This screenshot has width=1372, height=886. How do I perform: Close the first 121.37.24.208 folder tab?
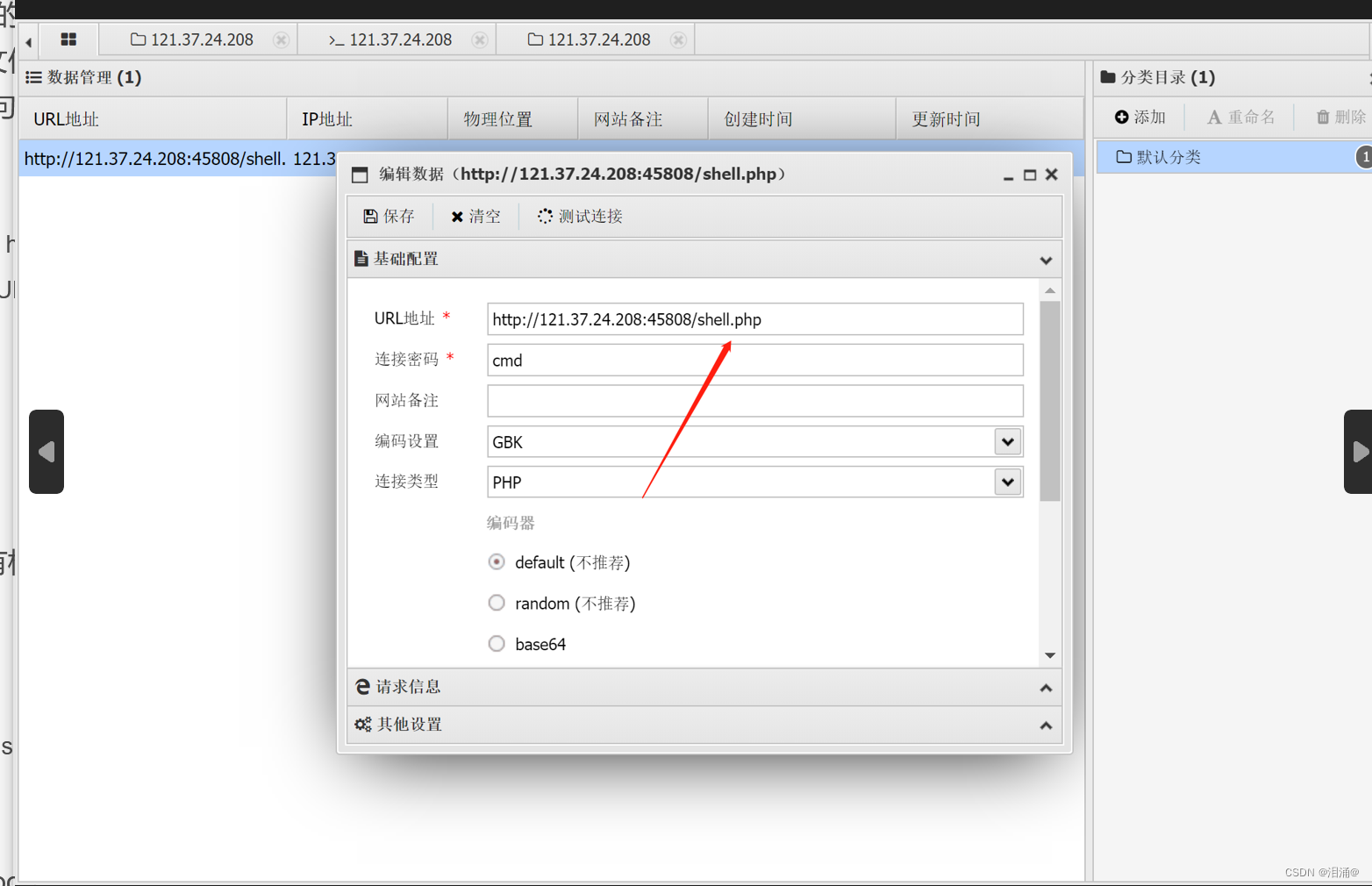click(x=281, y=40)
